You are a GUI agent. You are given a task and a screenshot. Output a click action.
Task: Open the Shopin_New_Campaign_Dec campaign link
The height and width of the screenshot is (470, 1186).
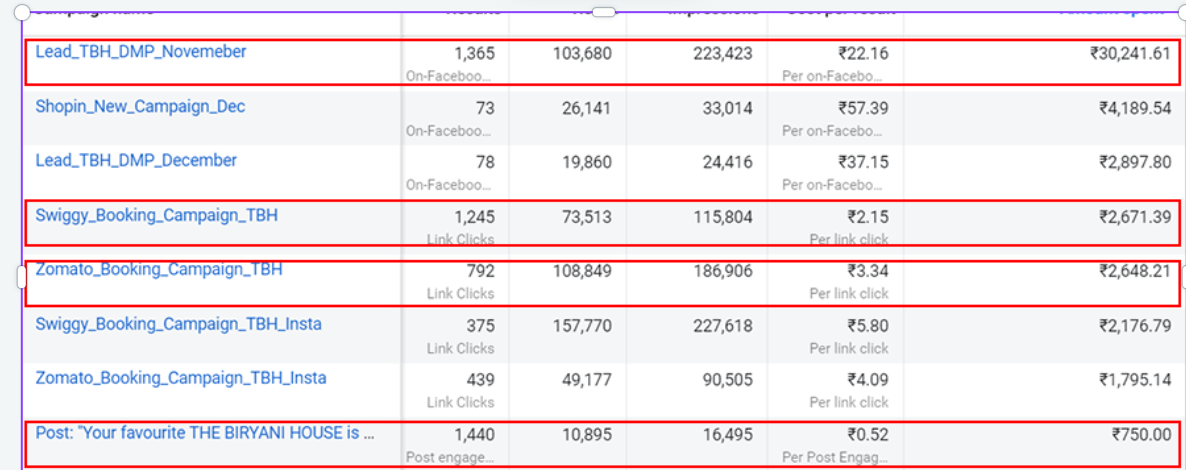(140, 107)
